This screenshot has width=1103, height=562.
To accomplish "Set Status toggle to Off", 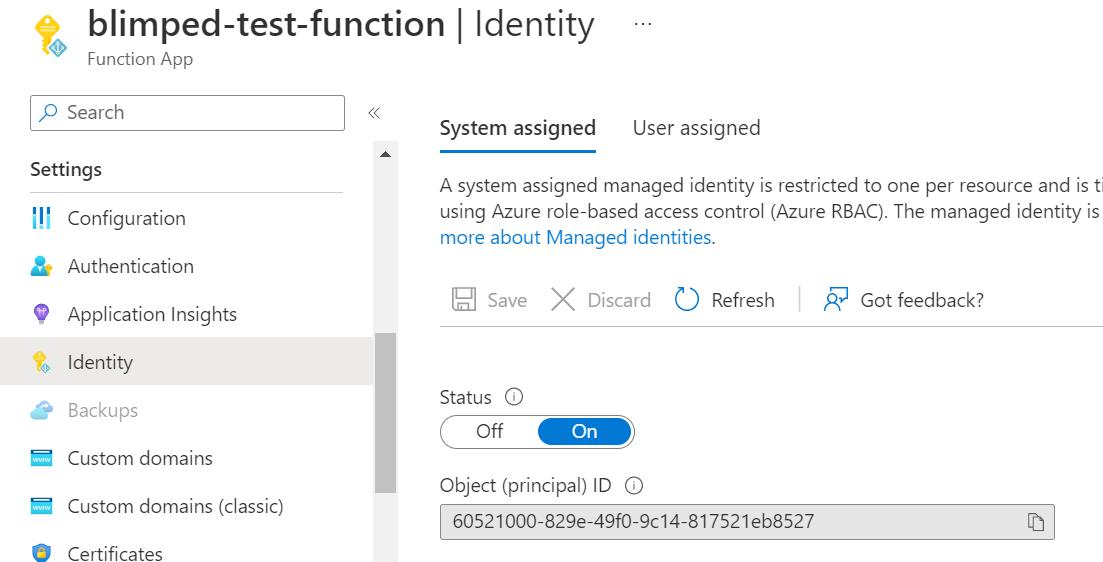I will pyautogui.click(x=490, y=431).
